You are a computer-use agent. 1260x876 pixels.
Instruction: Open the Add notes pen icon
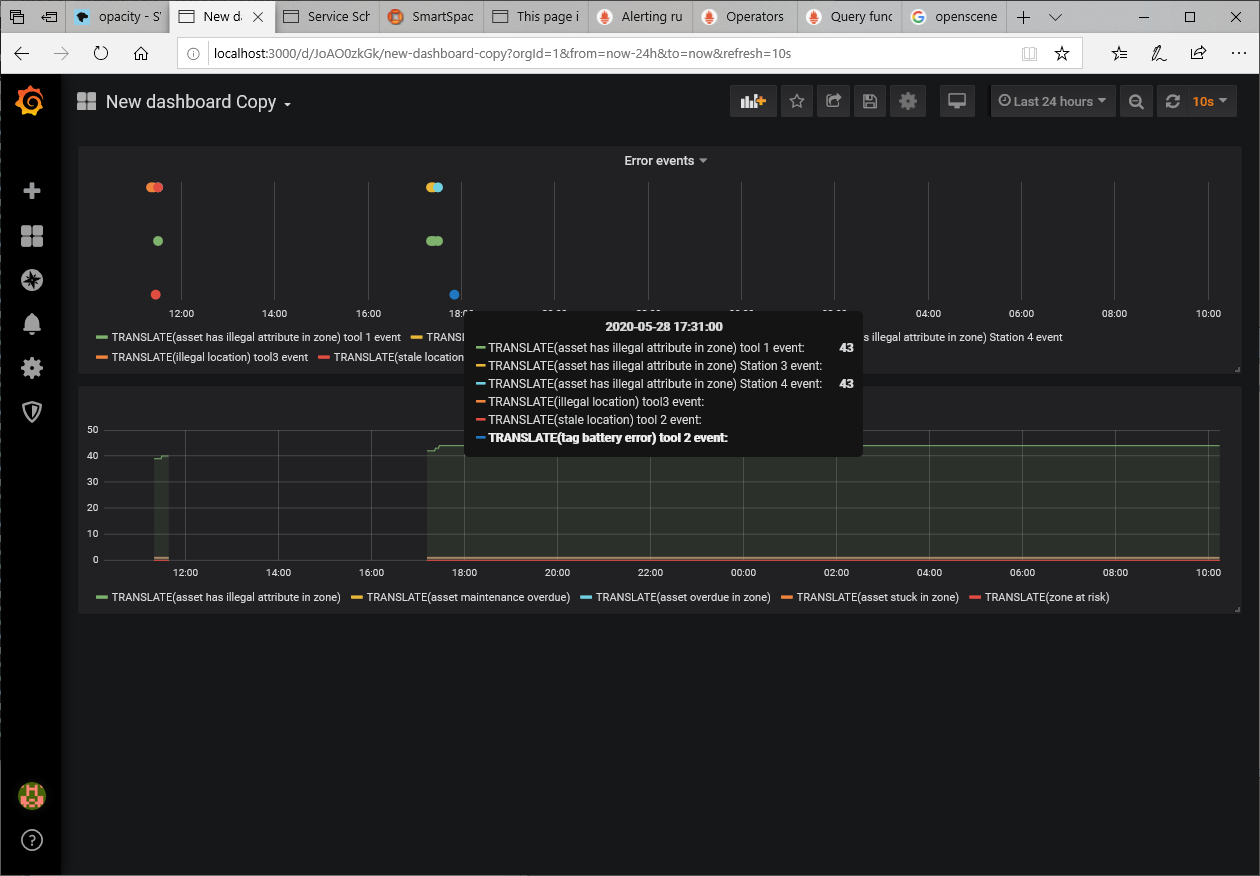tap(1158, 53)
